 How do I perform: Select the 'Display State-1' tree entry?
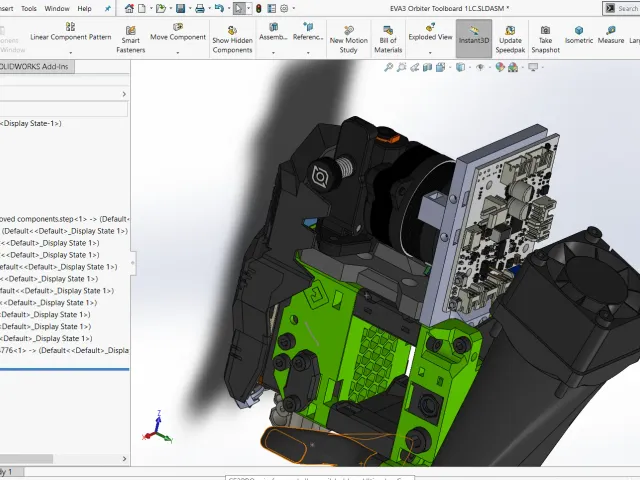tap(31, 123)
